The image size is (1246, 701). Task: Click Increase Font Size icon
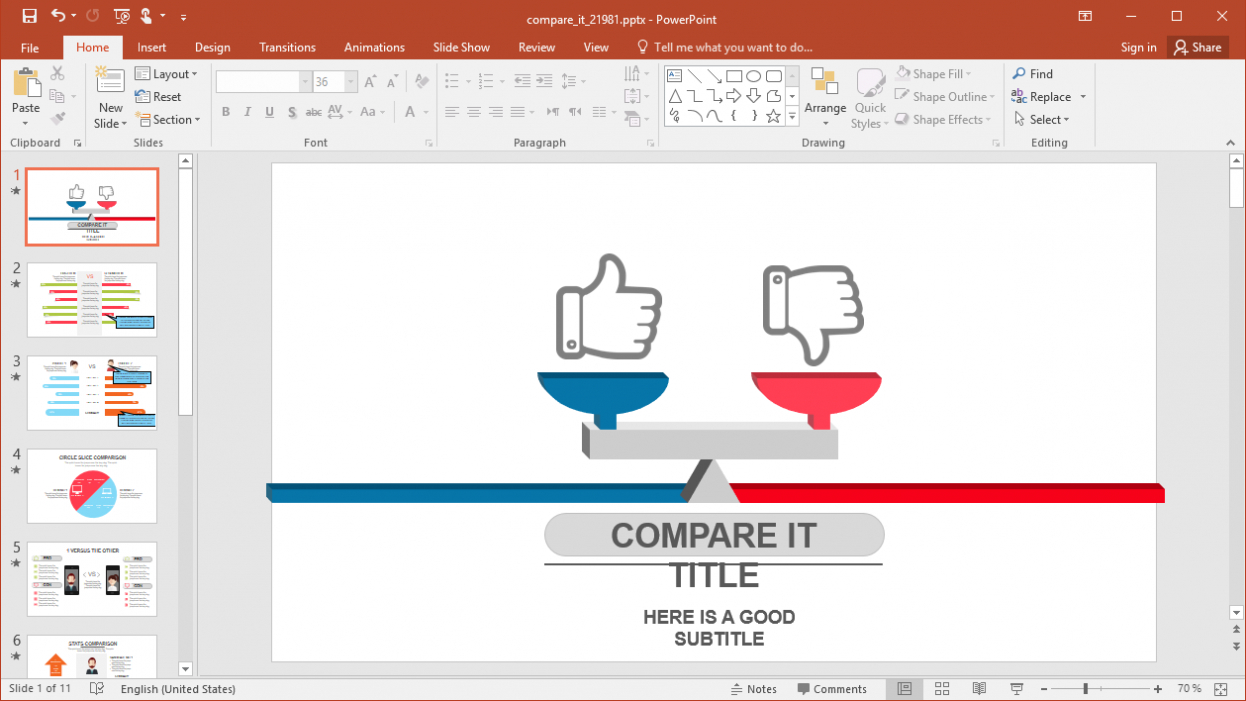[x=370, y=82]
